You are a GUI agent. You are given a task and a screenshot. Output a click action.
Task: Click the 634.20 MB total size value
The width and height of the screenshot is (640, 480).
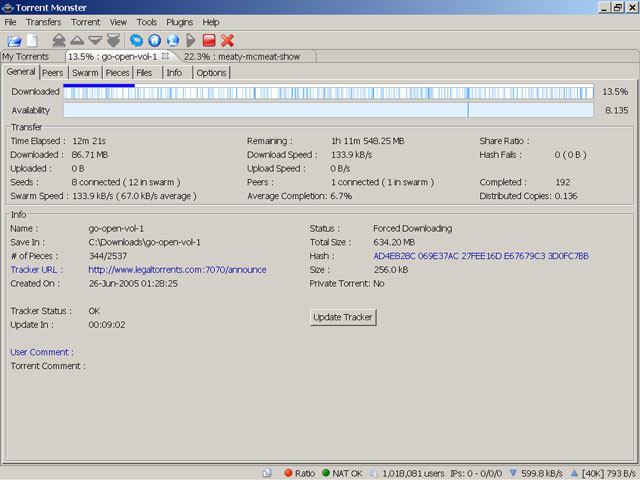tap(394, 242)
